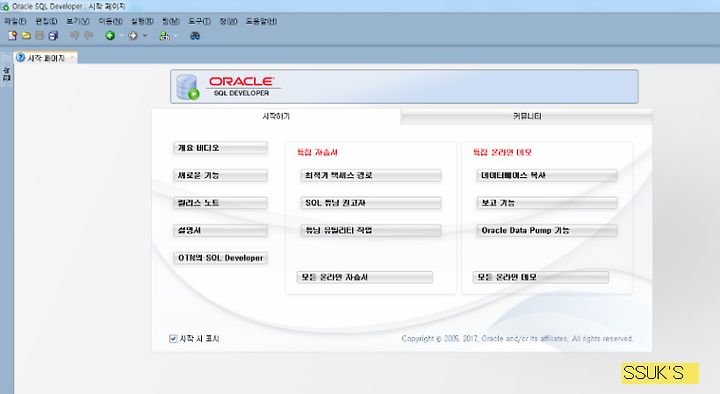720x394 pixels.
Task: Open the 파일(F) menu
Action: (x=15, y=21)
